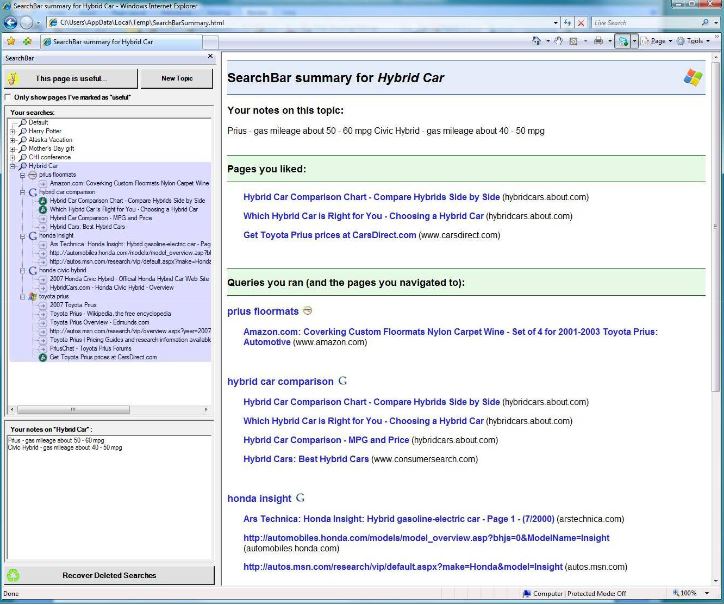Click the New Topic button

(177, 78)
